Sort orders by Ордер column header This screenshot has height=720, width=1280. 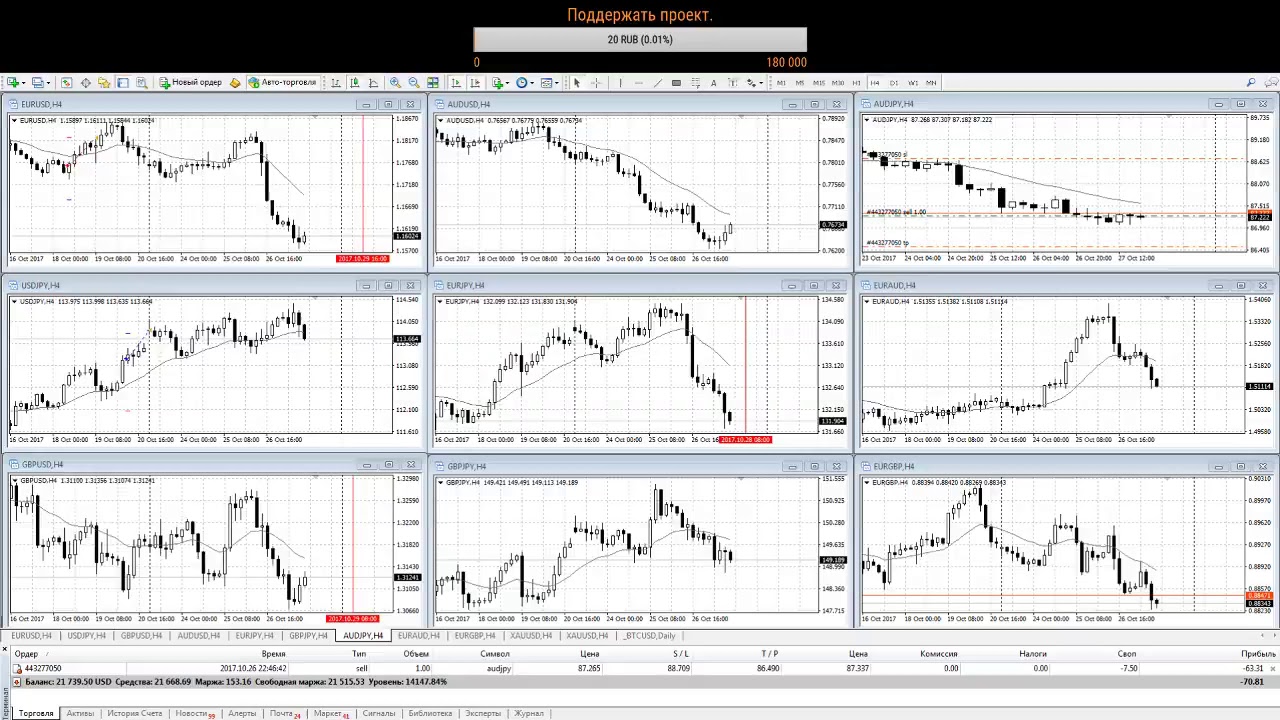click(26, 654)
